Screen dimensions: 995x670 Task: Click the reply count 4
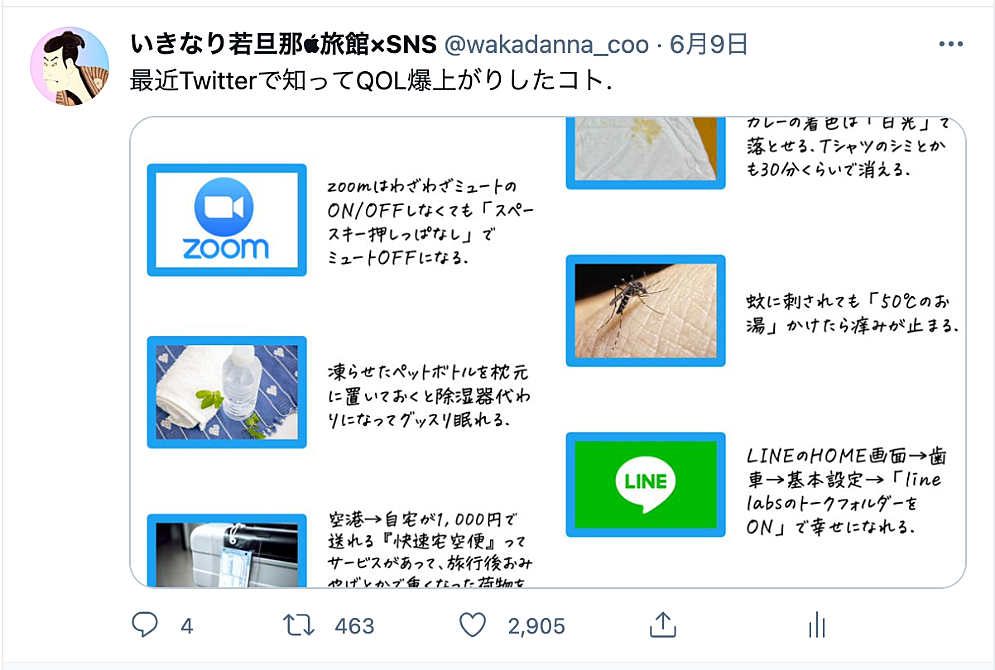click(187, 626)
